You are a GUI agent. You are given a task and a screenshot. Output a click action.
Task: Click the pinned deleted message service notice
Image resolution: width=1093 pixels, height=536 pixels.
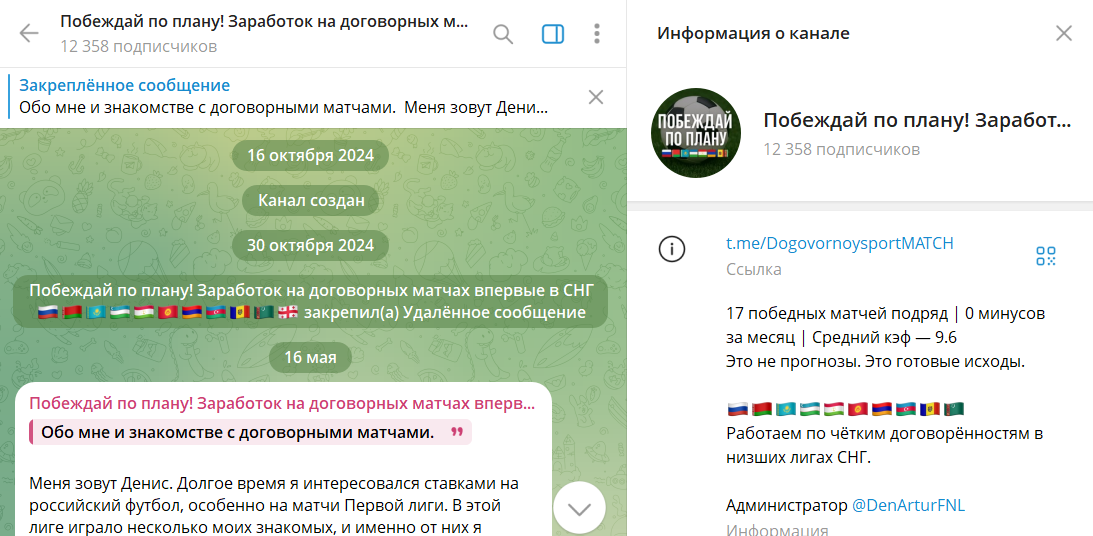pos(310,302)
